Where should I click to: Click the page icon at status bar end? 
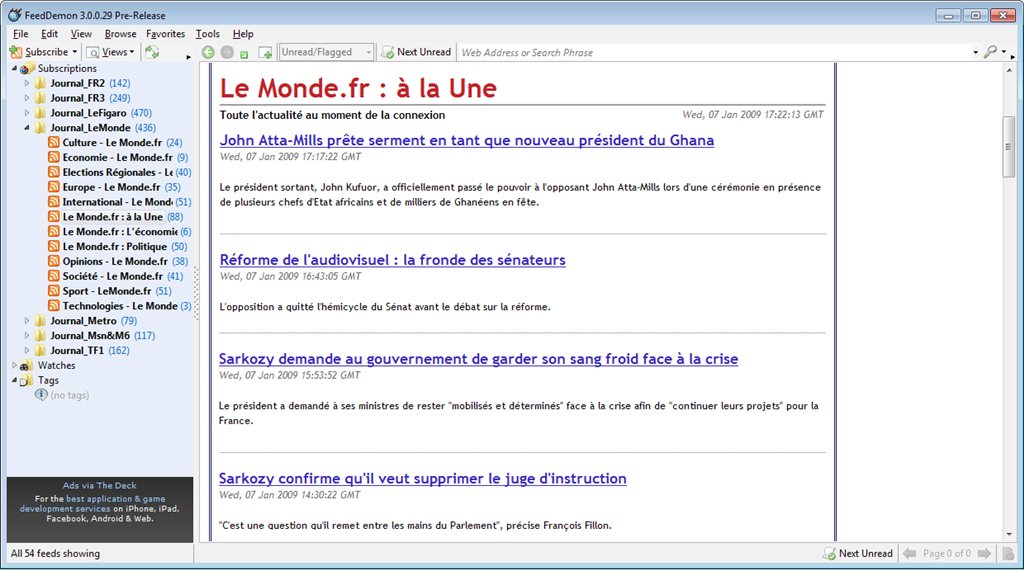tap(1008, 554)
